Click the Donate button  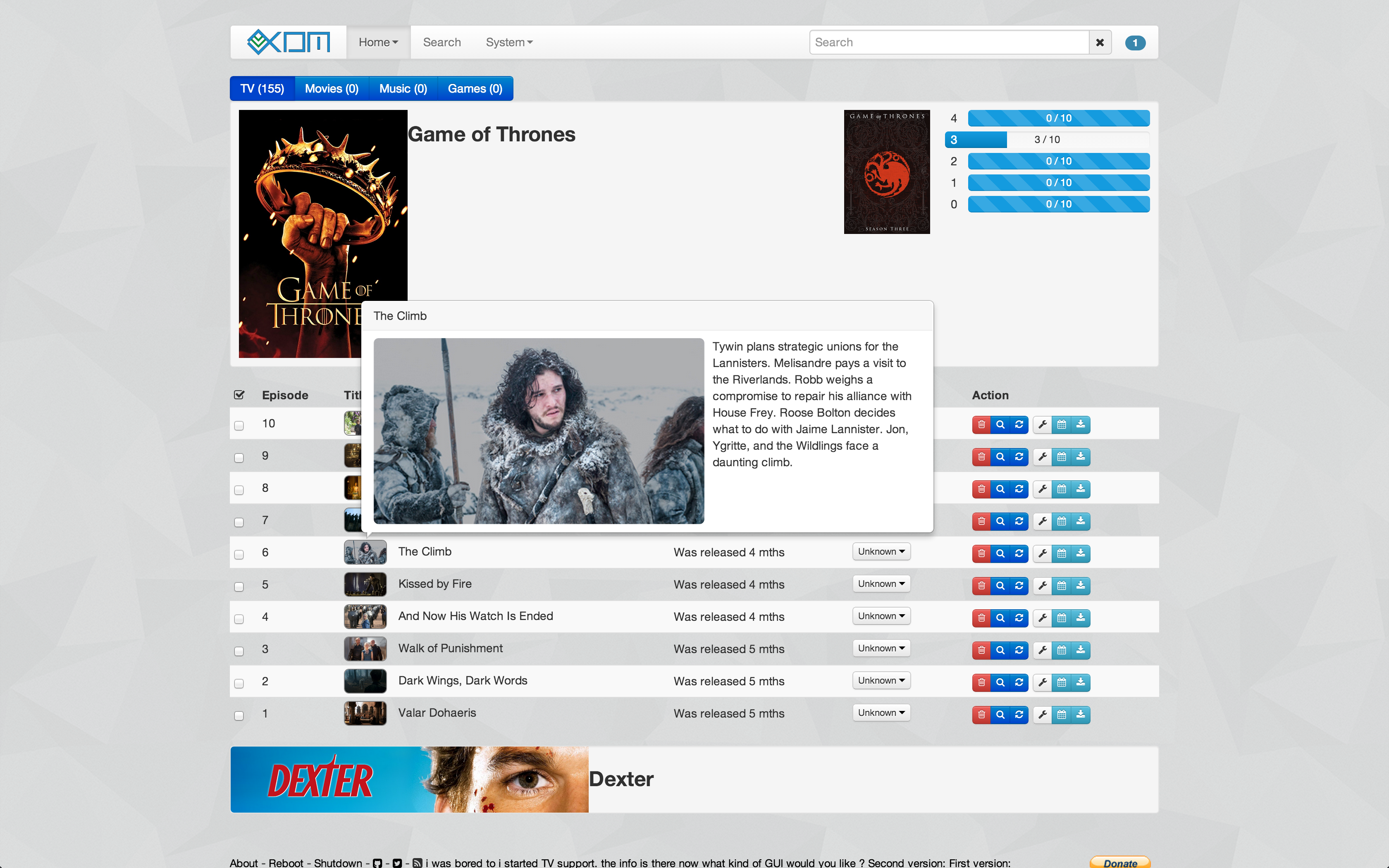click(x=1120, y=862)
